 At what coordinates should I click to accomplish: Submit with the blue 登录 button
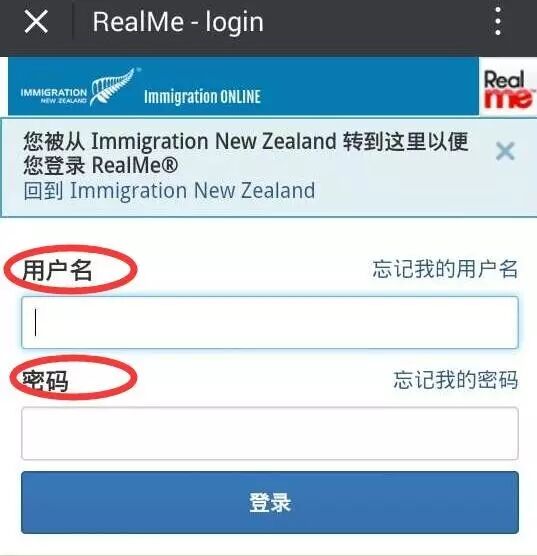tap(270, 502)
